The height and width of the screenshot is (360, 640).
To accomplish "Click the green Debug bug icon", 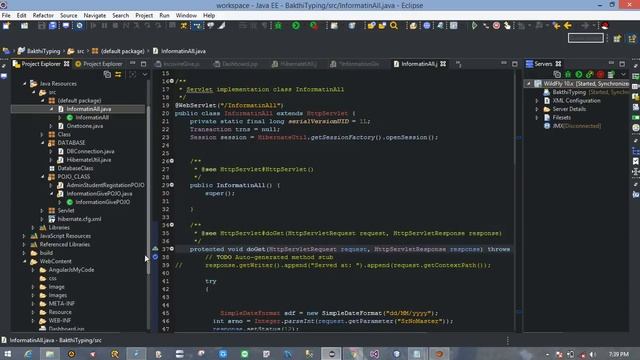I will coord(278,26).
